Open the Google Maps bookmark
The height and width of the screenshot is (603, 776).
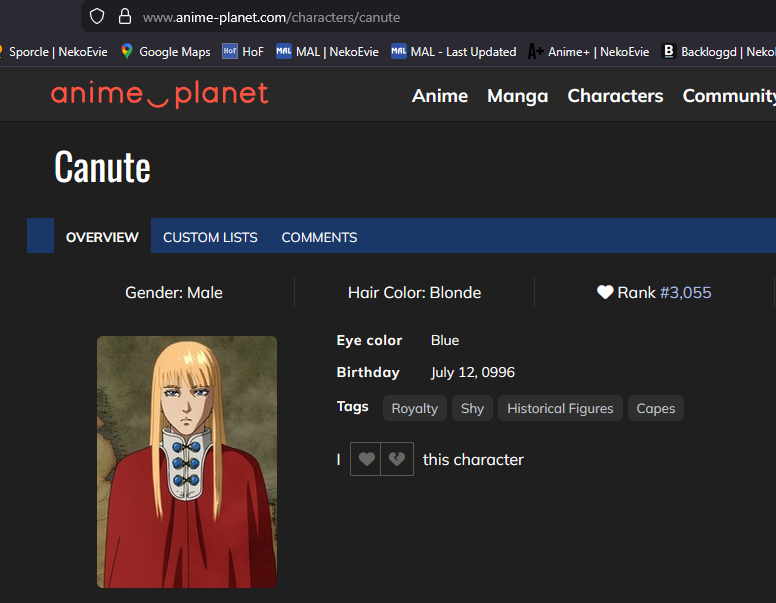coord(166,51)
